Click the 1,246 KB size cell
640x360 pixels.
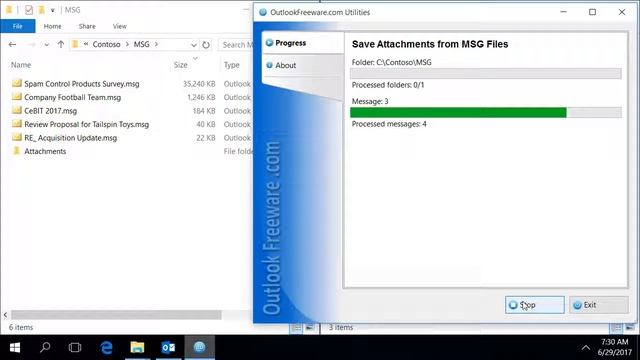201,97
